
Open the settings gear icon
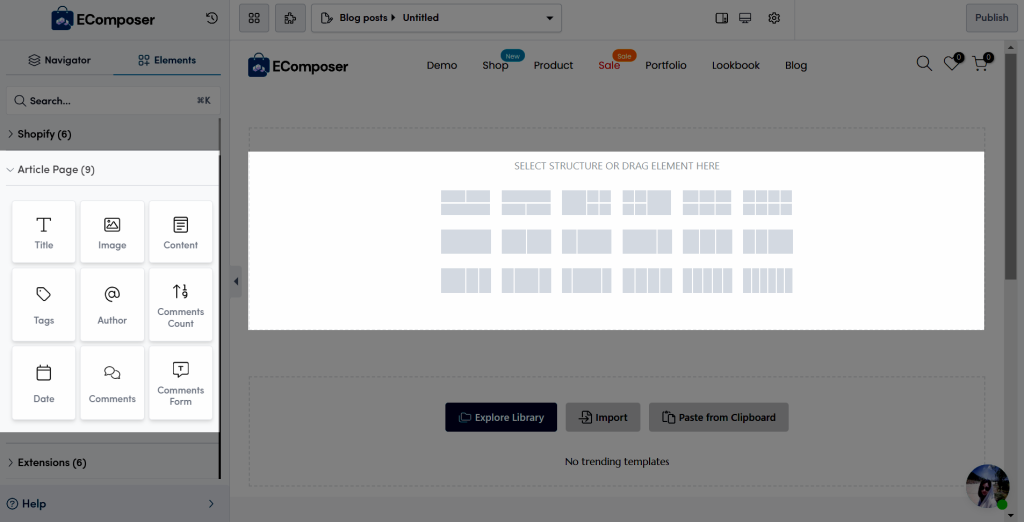774,18
